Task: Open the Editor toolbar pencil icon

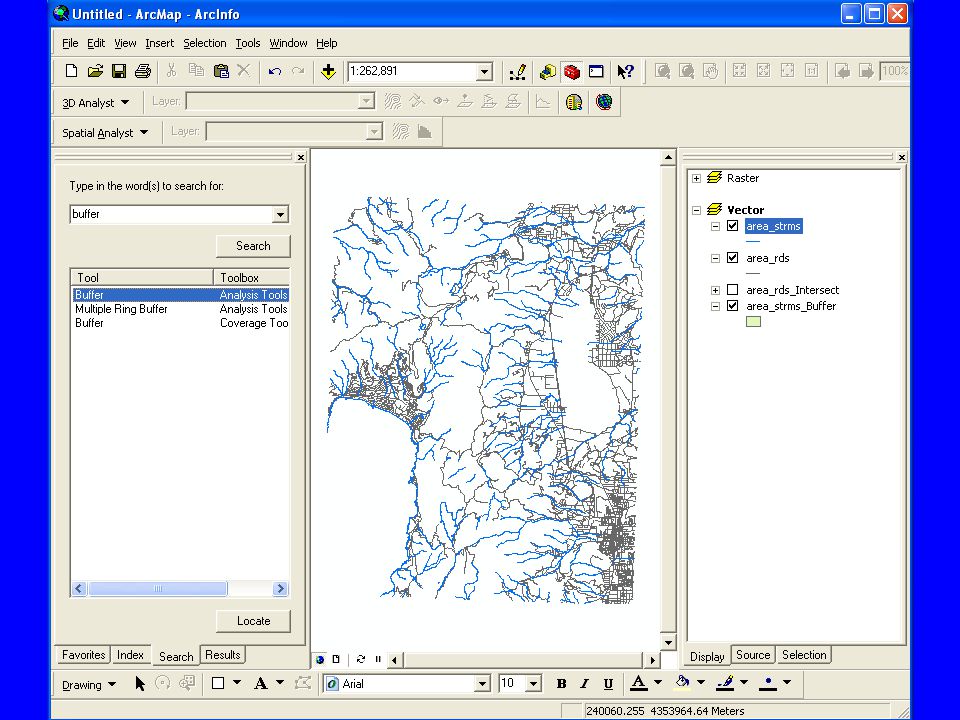Action: point(518,72)
